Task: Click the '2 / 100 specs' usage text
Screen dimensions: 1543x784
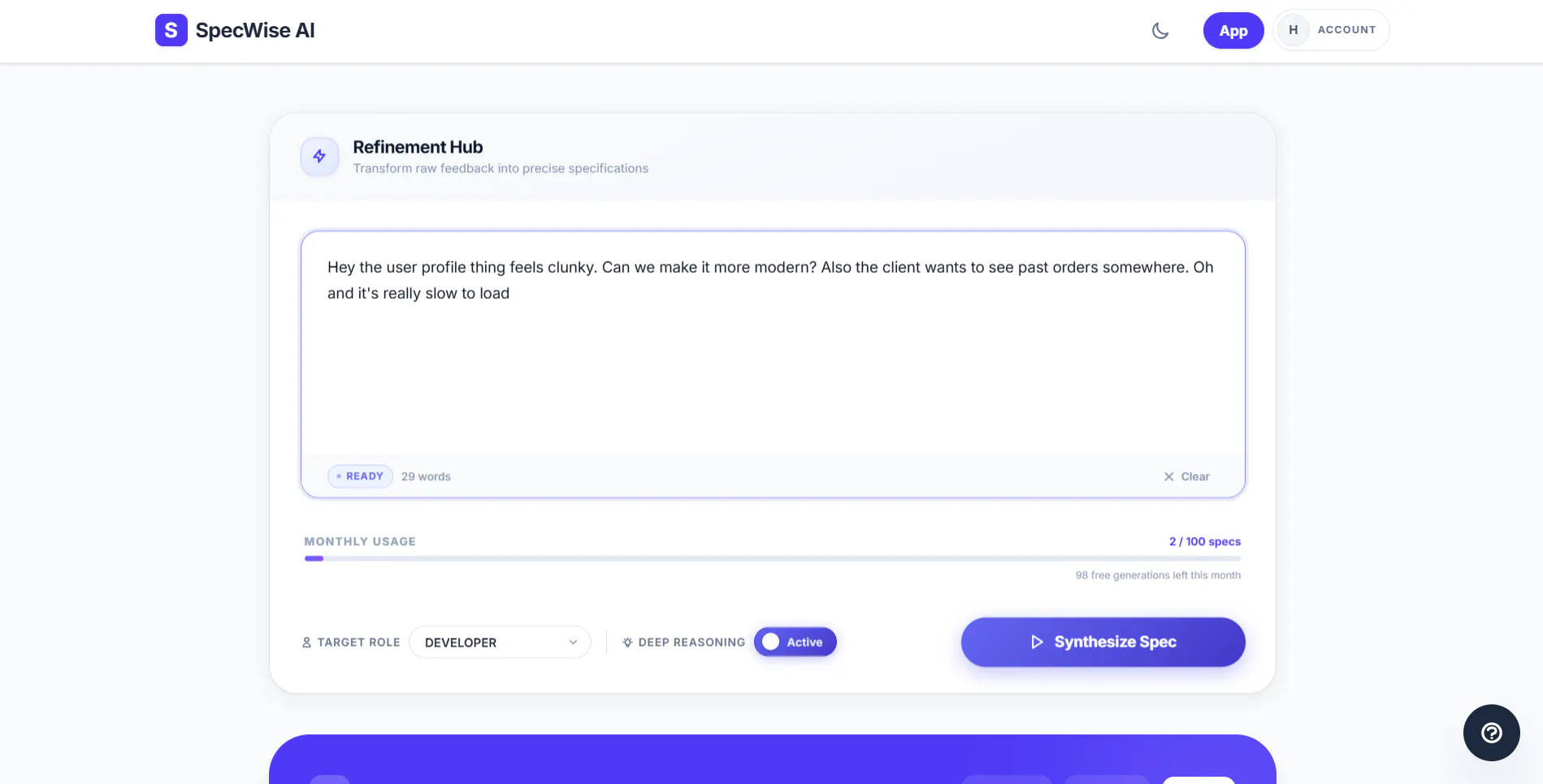Action: point(1205,542)
